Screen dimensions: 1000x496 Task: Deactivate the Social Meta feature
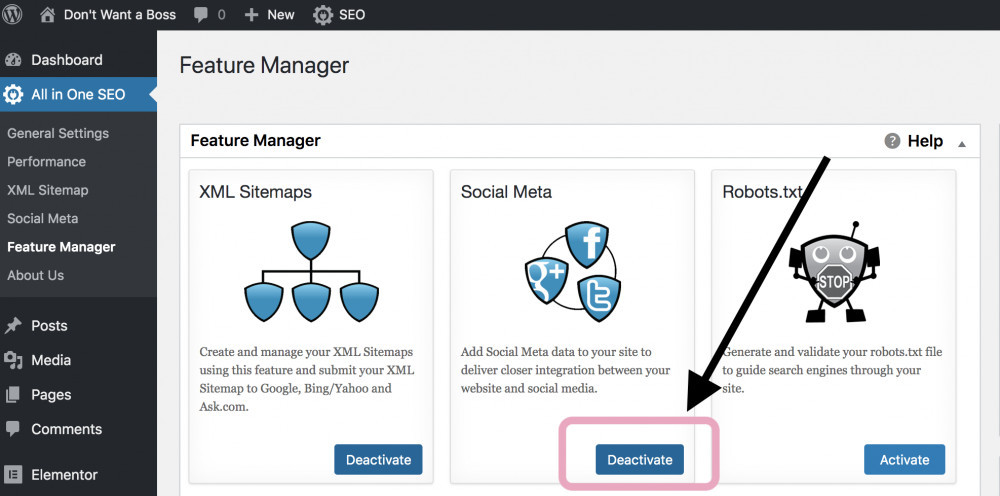pyautogui.click(x=640, y=460)
